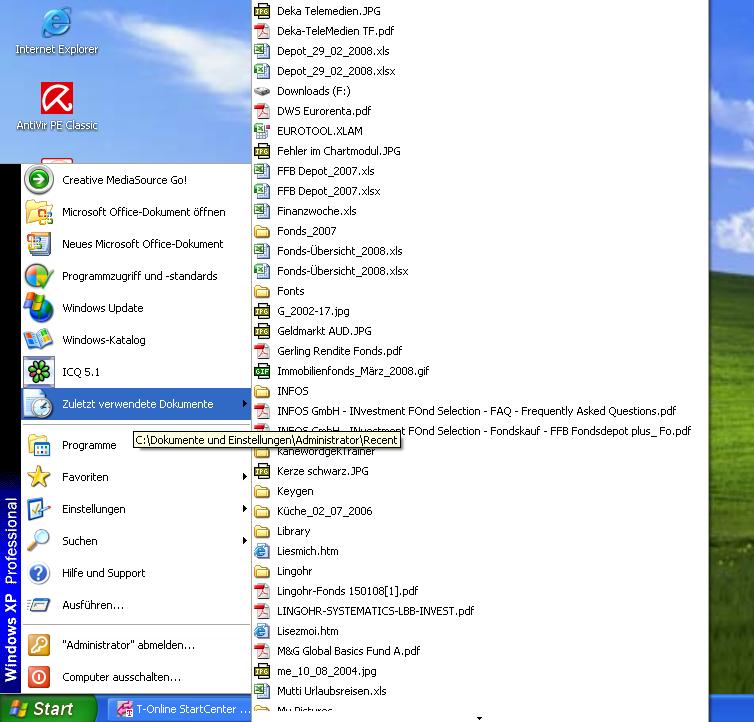
Task: Expand the Einstellungen submenu arrow
Action: coord(244,509)
